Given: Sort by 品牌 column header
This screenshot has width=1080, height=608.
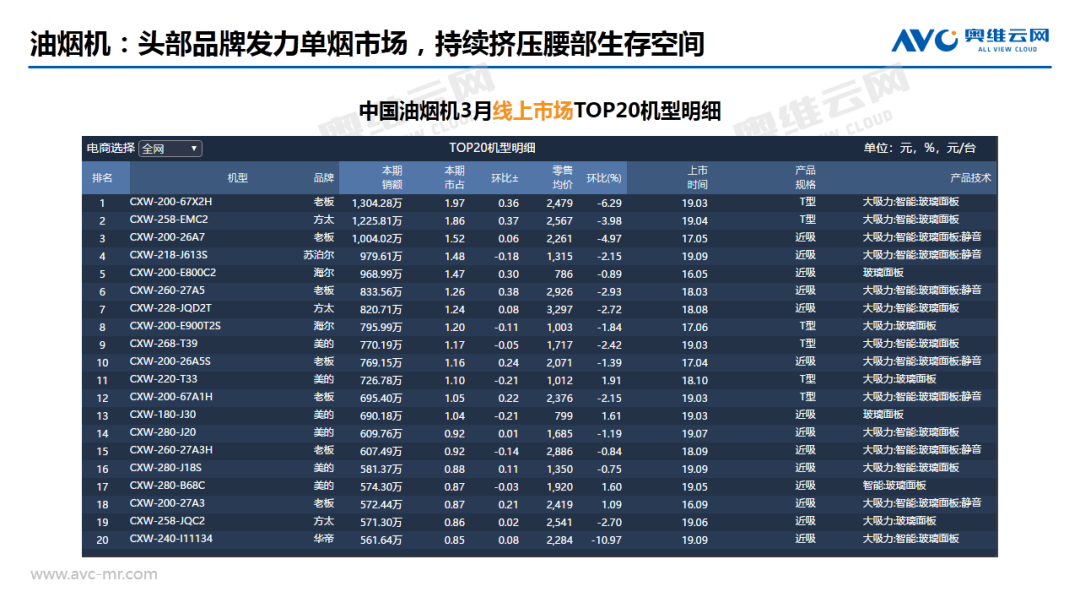Looking at the screenshot, I should coord(324,178).
